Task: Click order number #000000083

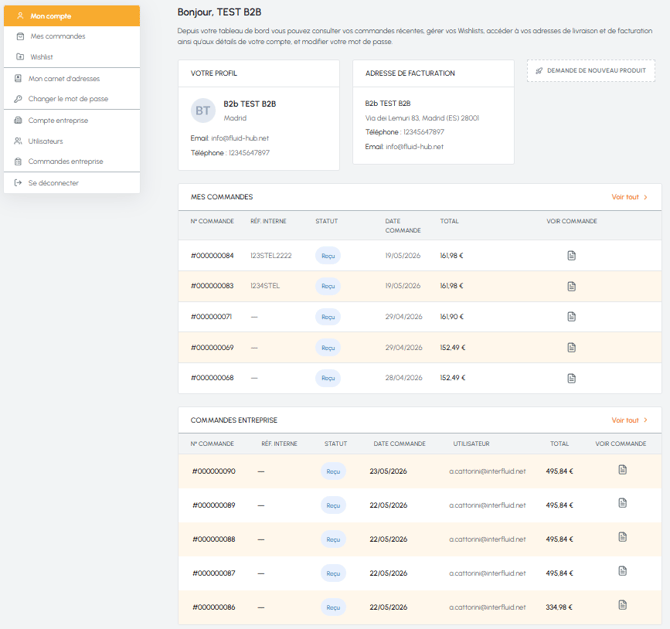Action: (212, 285)
